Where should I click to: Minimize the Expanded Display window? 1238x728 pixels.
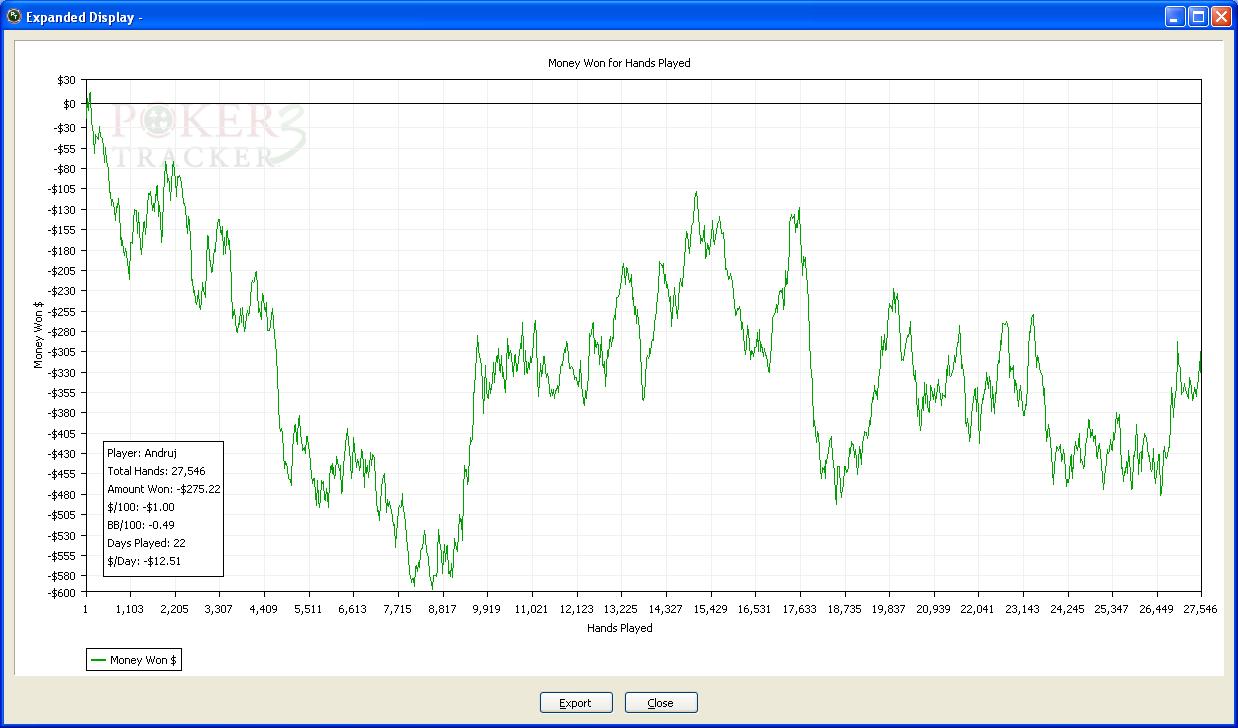[1174, 17]
